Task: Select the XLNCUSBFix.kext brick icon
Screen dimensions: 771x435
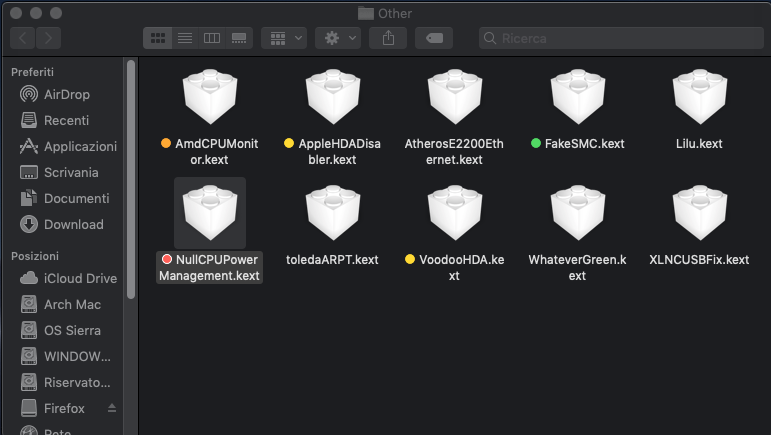Action: (700, 212)
